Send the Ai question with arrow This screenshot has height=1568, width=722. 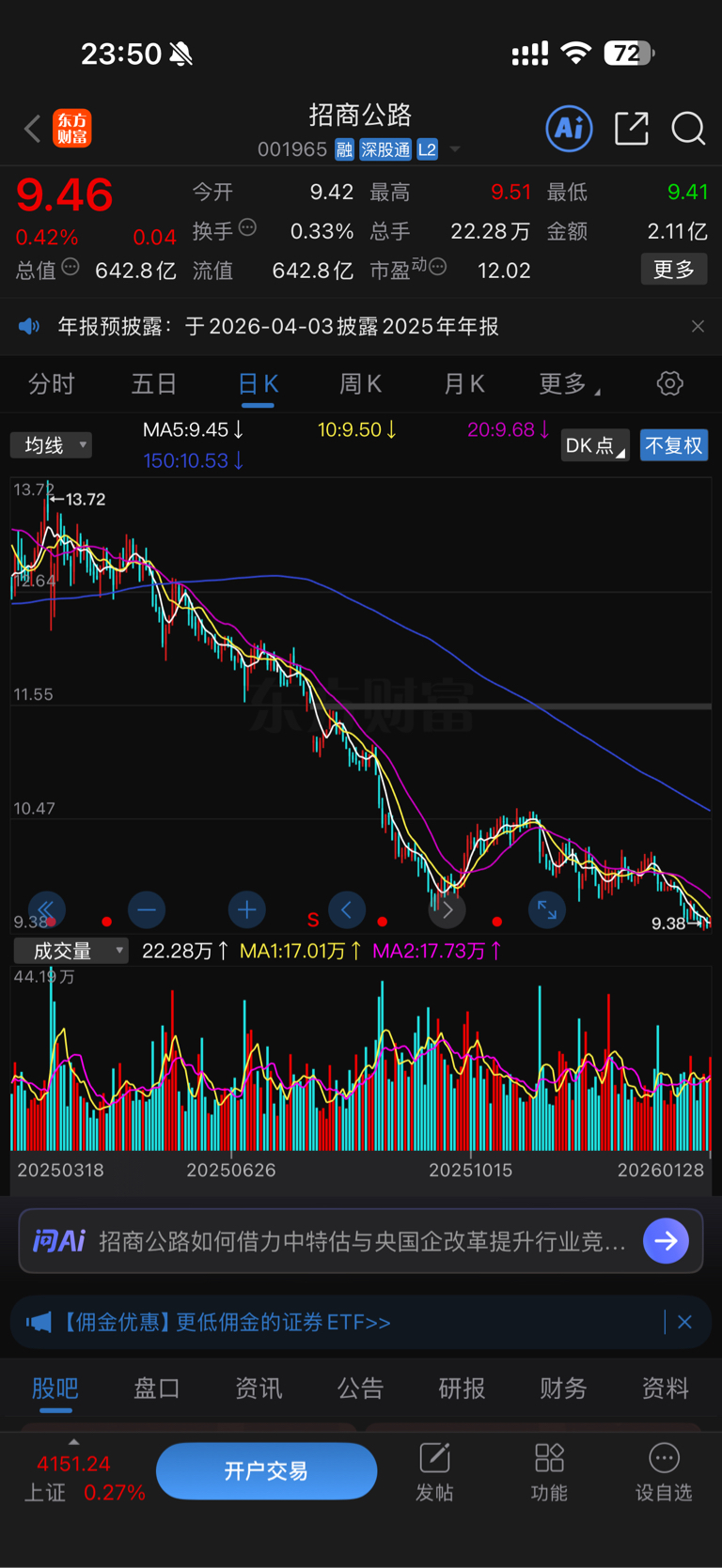click(x=667, y=1241)
